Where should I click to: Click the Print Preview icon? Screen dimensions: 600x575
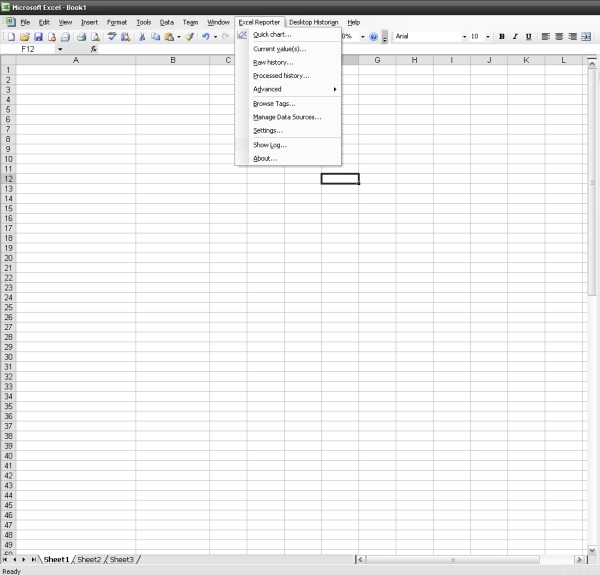95,37
